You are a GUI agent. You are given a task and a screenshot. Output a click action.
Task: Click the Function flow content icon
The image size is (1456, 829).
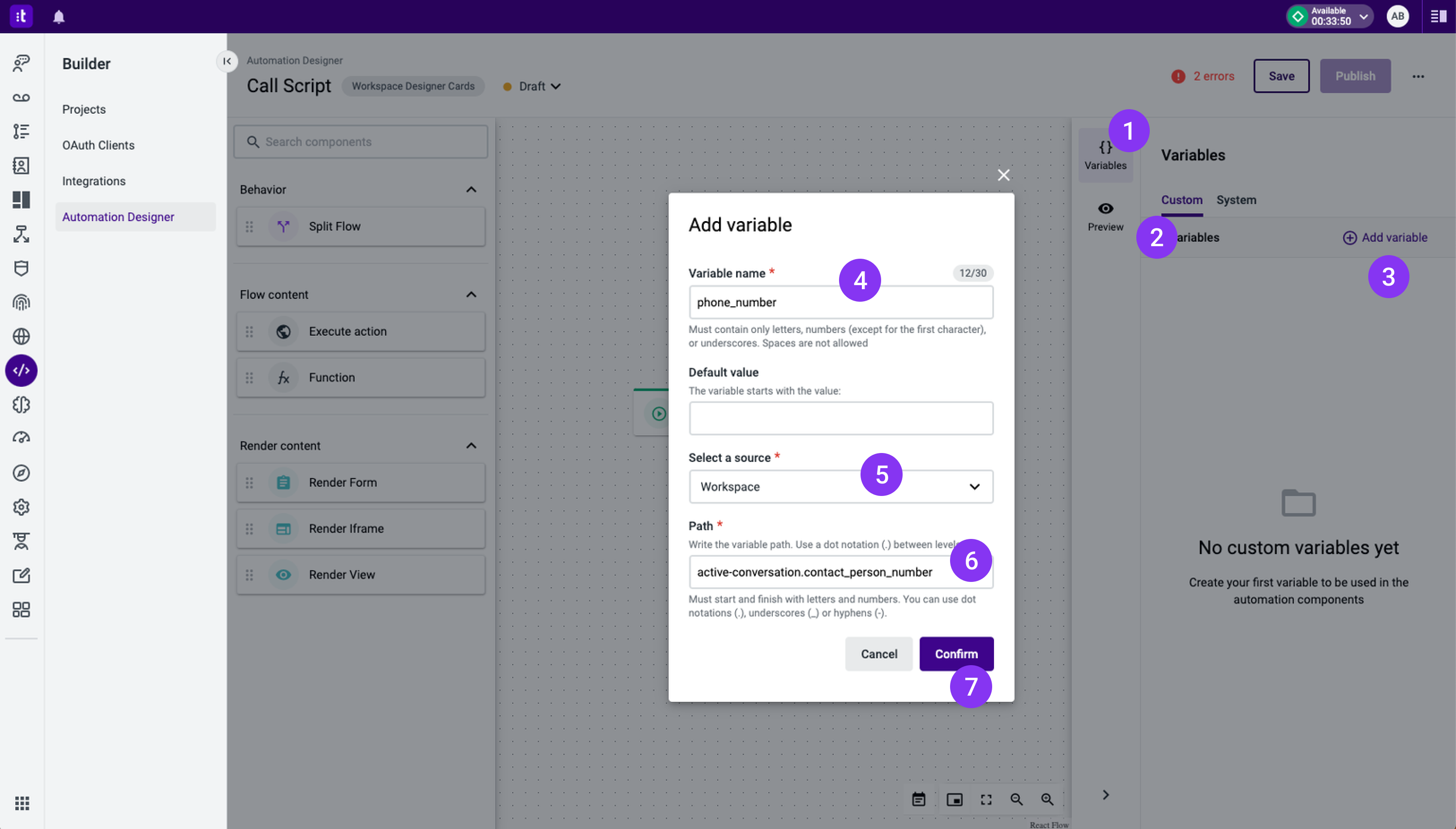pos(284,378)
